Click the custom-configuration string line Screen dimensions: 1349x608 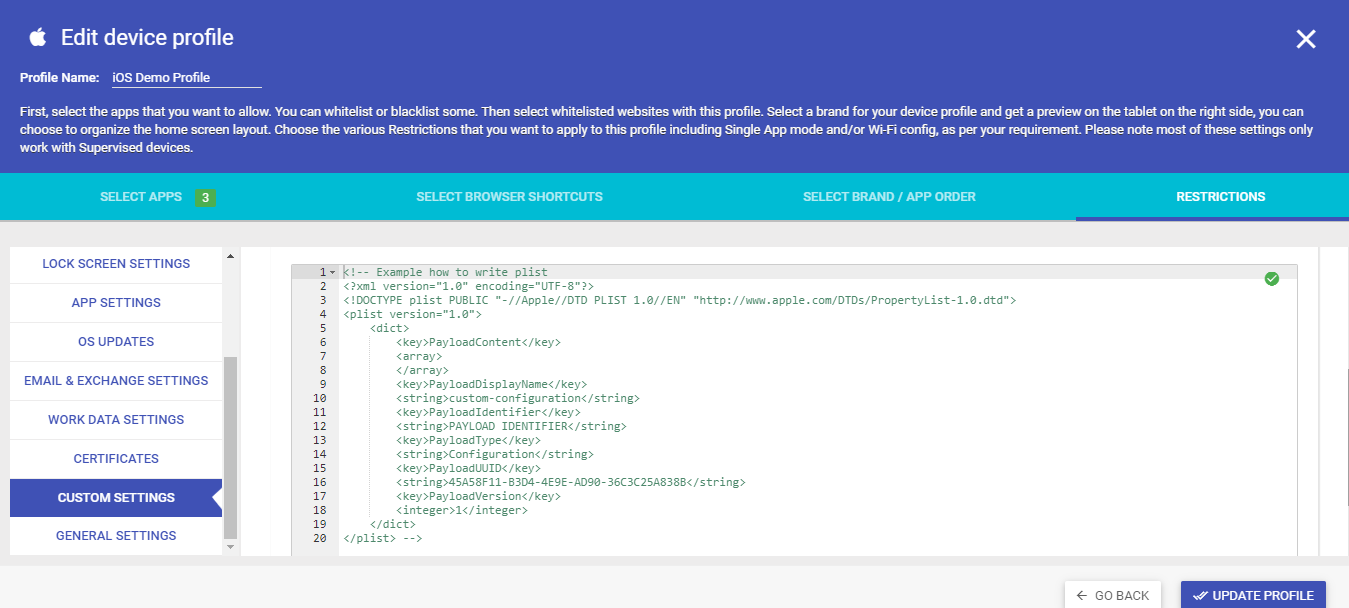(x=518, y=398)
